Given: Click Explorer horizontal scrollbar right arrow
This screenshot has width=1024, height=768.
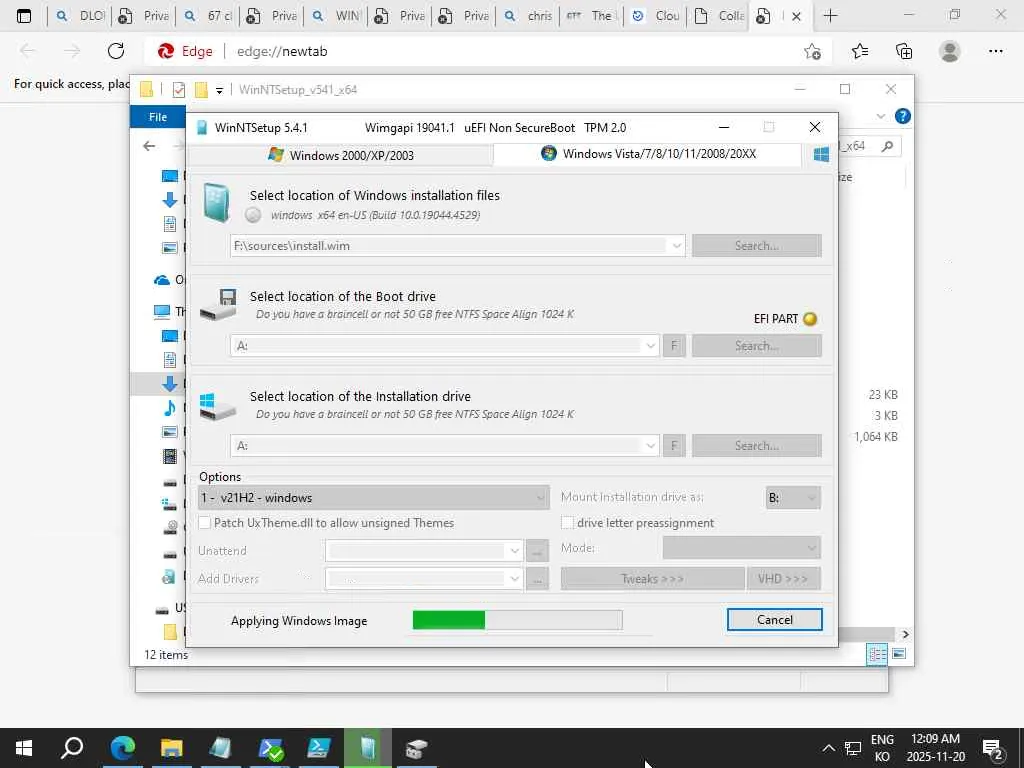Looking at the screenshot, I should pyautogui.click(x=905, y=634).
